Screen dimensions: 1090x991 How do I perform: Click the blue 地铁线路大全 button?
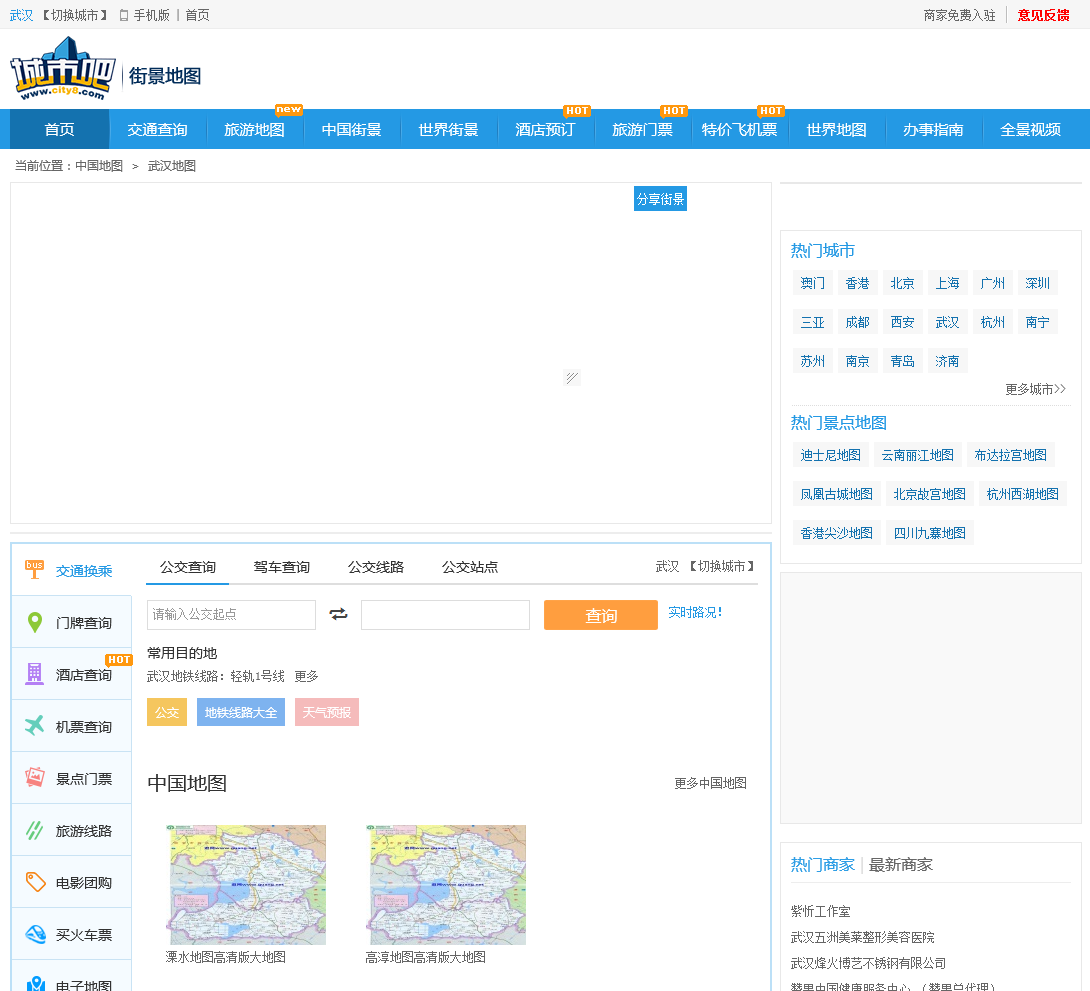point(241,712)
